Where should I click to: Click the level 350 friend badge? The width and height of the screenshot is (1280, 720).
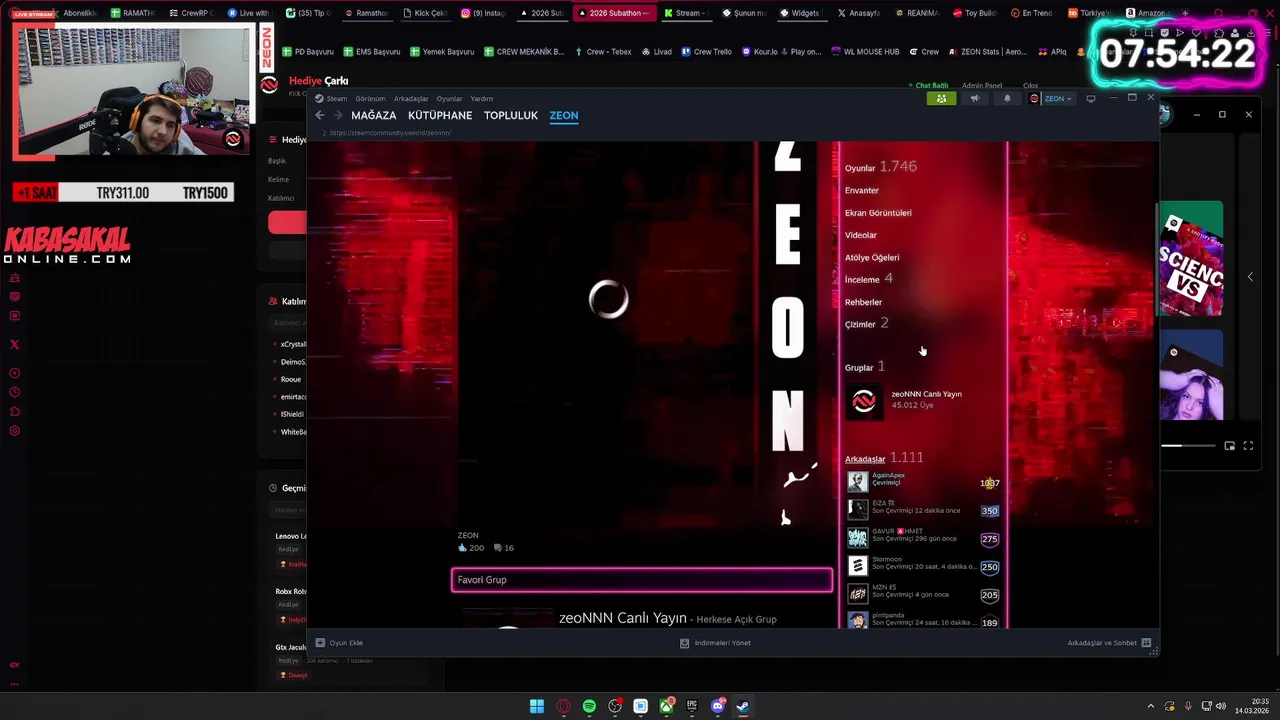coord(989,511)
